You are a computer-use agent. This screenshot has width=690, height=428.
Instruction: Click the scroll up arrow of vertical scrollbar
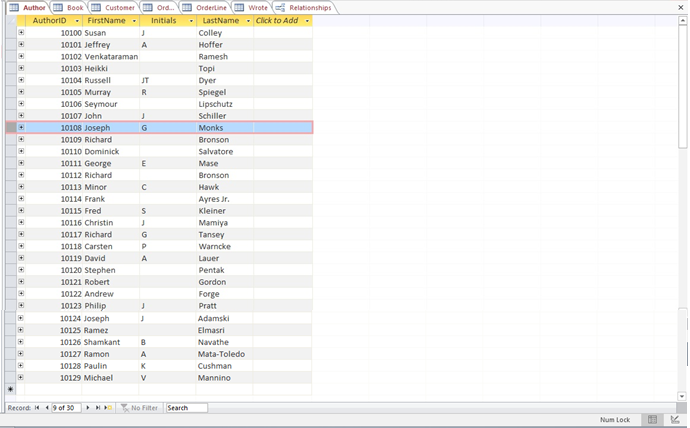pos(682,20)
